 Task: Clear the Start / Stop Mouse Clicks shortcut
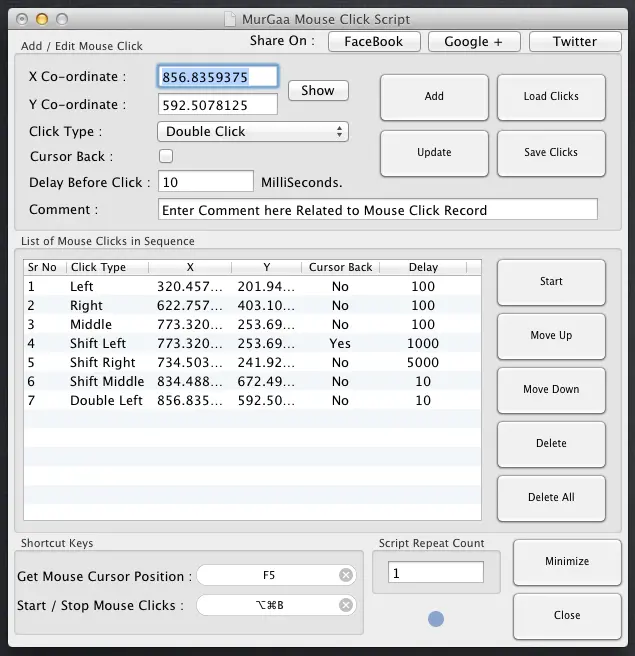point(346,605)
